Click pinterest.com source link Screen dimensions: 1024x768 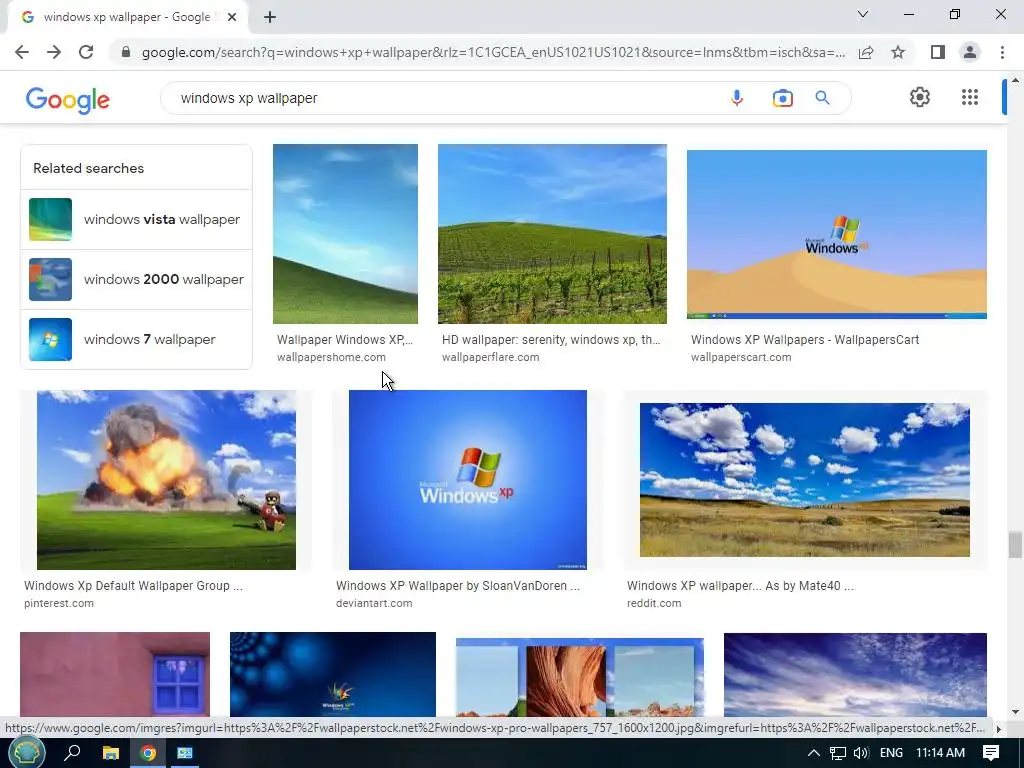click(59, 603)
